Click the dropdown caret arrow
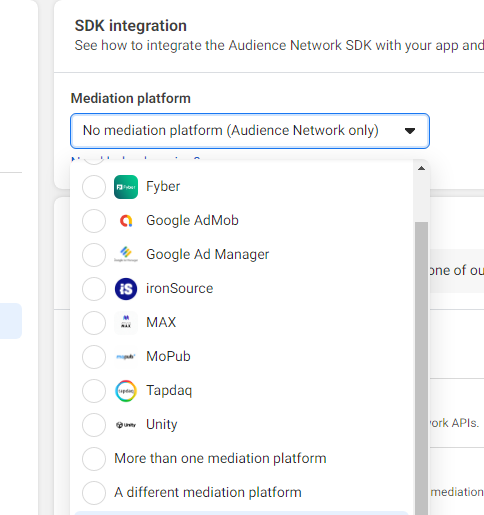This screenshot has width=484, height=515. (x=410, y=131)
